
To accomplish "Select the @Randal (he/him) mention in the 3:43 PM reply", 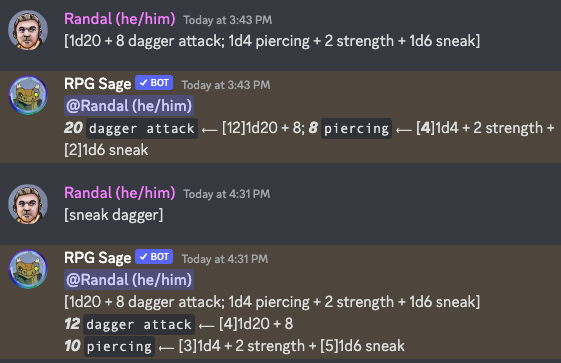I will point(129,106).
